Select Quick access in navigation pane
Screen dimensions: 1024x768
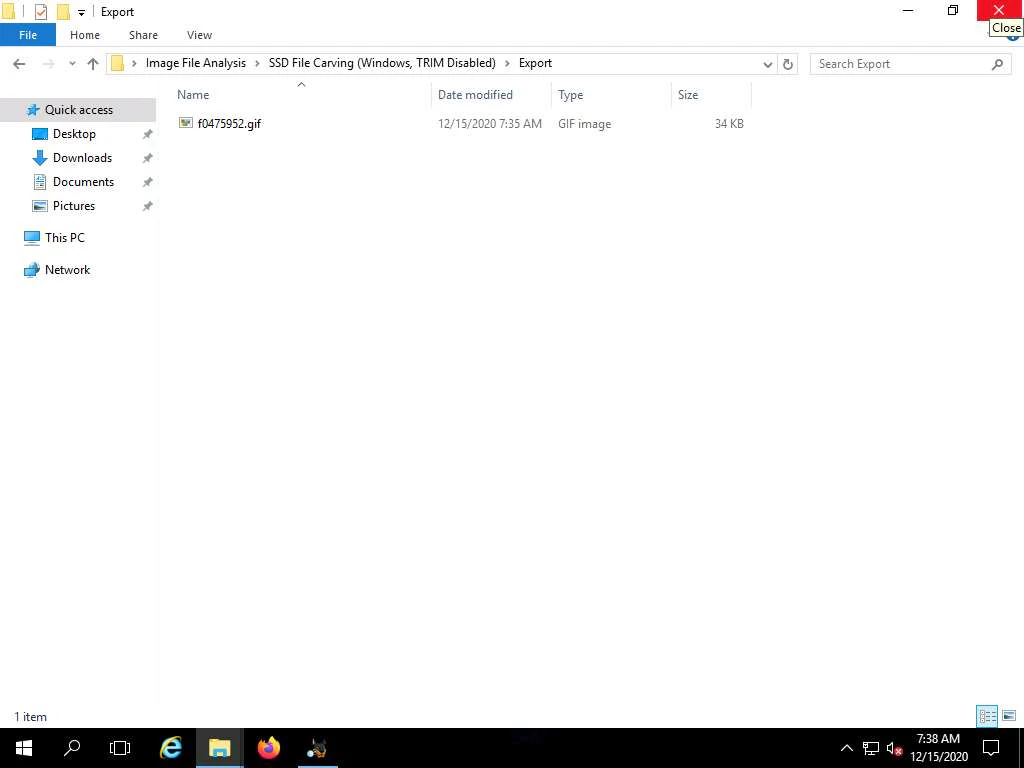point(78,110)
